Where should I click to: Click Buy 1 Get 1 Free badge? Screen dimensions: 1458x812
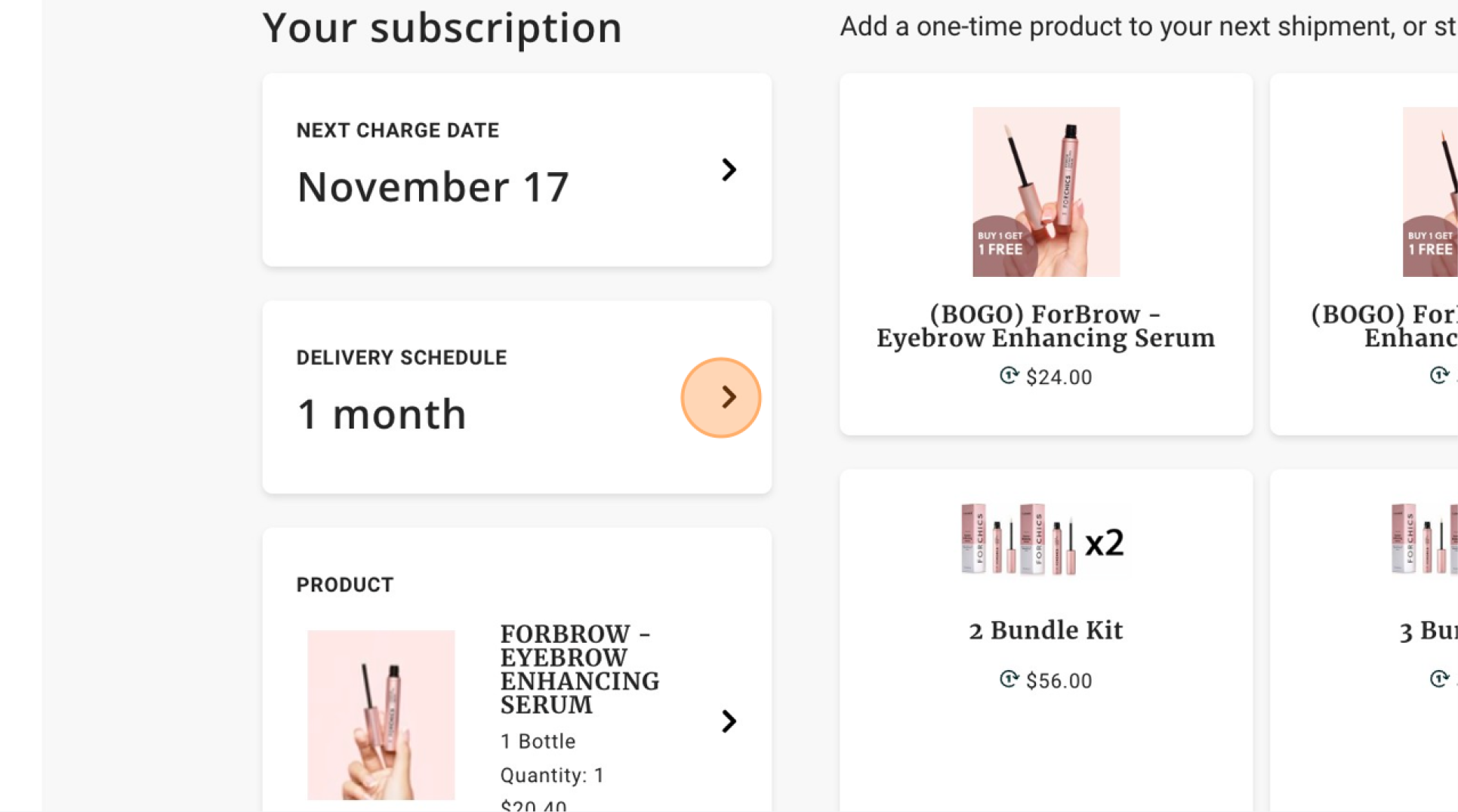pos(1000,244)
